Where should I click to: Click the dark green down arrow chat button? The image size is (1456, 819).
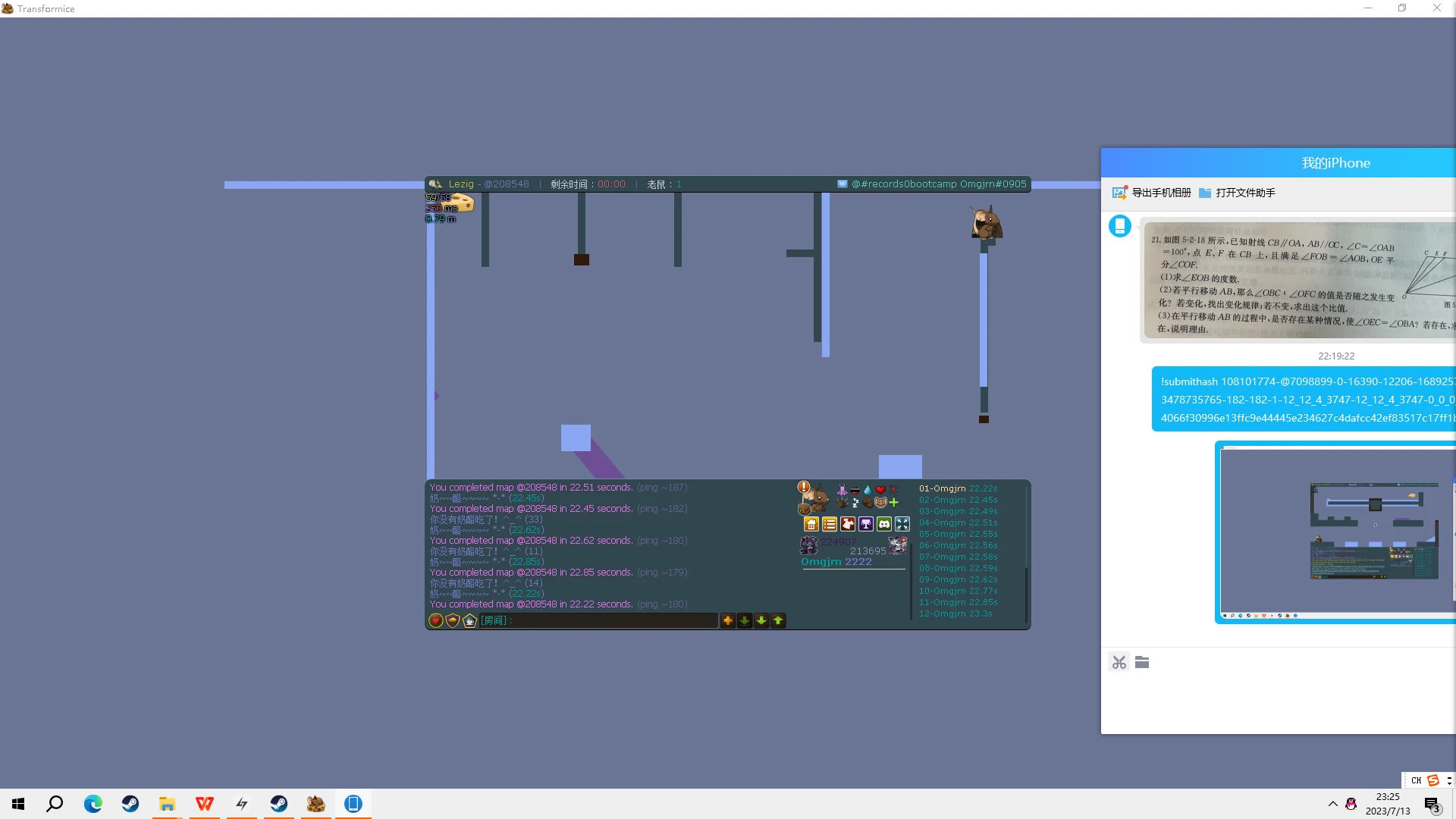[x=745, y=621]
